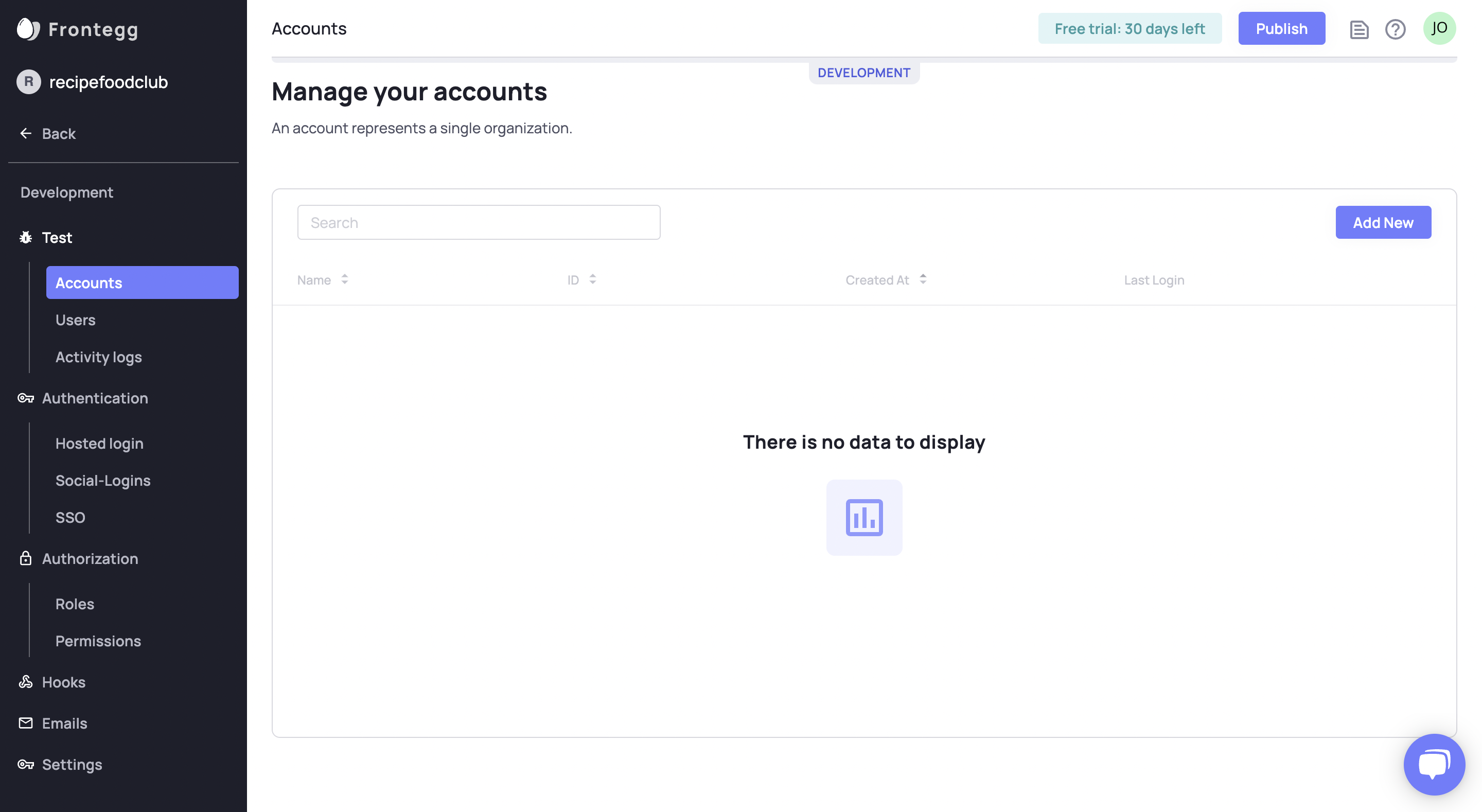This screenshot has height=812, width=1482.
Task: Collapse the Test section
Action: (57, 237)
